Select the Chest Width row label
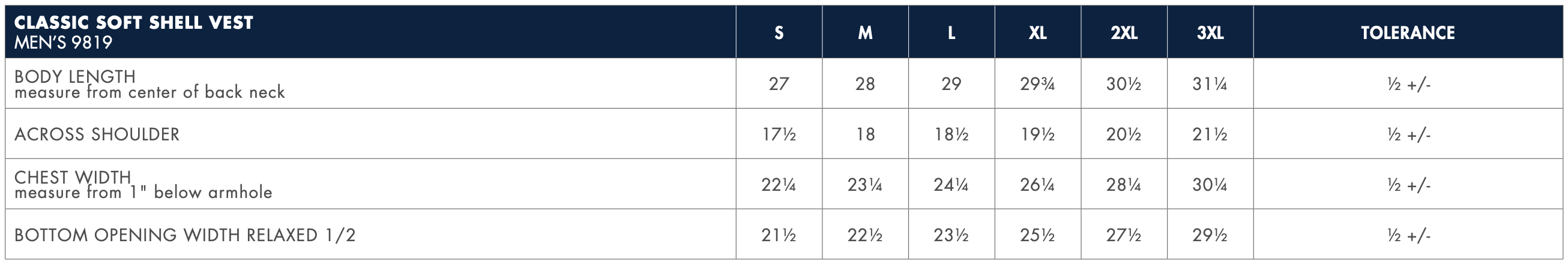The image size is (1568, 264). [73, 177]
